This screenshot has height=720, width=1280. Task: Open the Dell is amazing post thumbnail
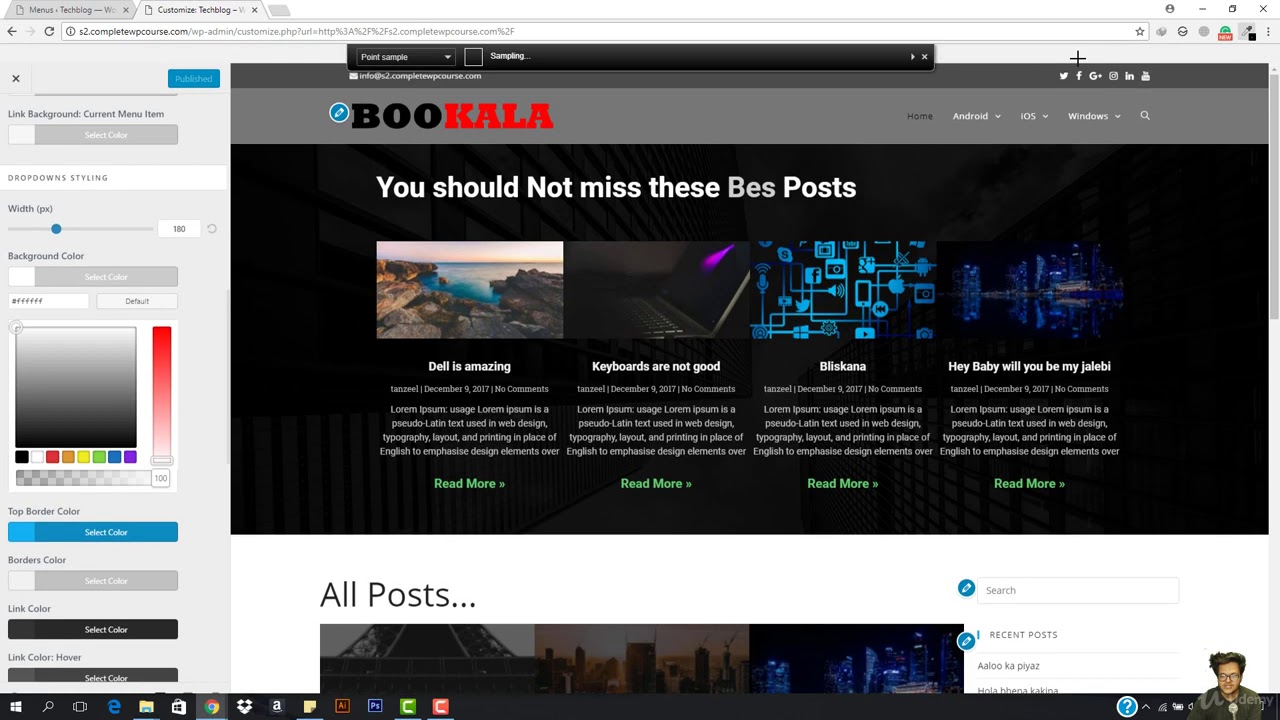[x=470, y=290]
